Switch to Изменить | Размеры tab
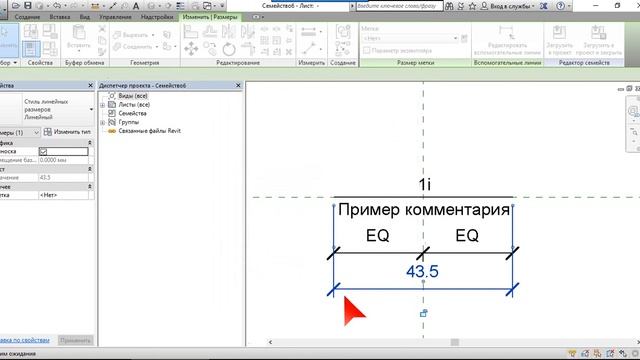 210,17
